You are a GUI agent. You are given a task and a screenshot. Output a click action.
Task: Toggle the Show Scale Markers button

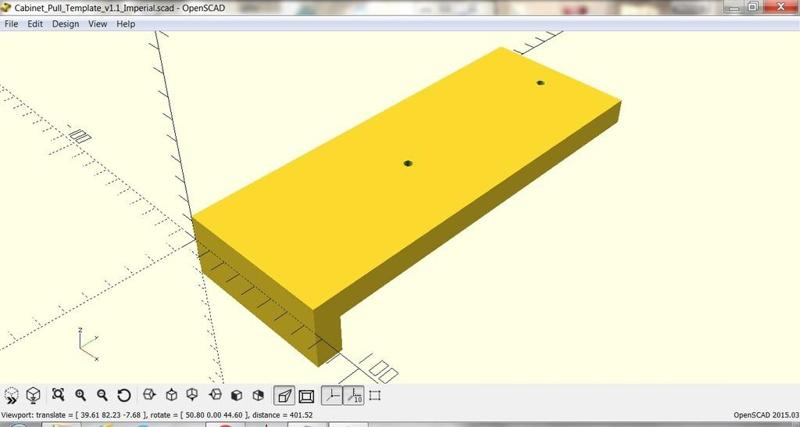354,395
